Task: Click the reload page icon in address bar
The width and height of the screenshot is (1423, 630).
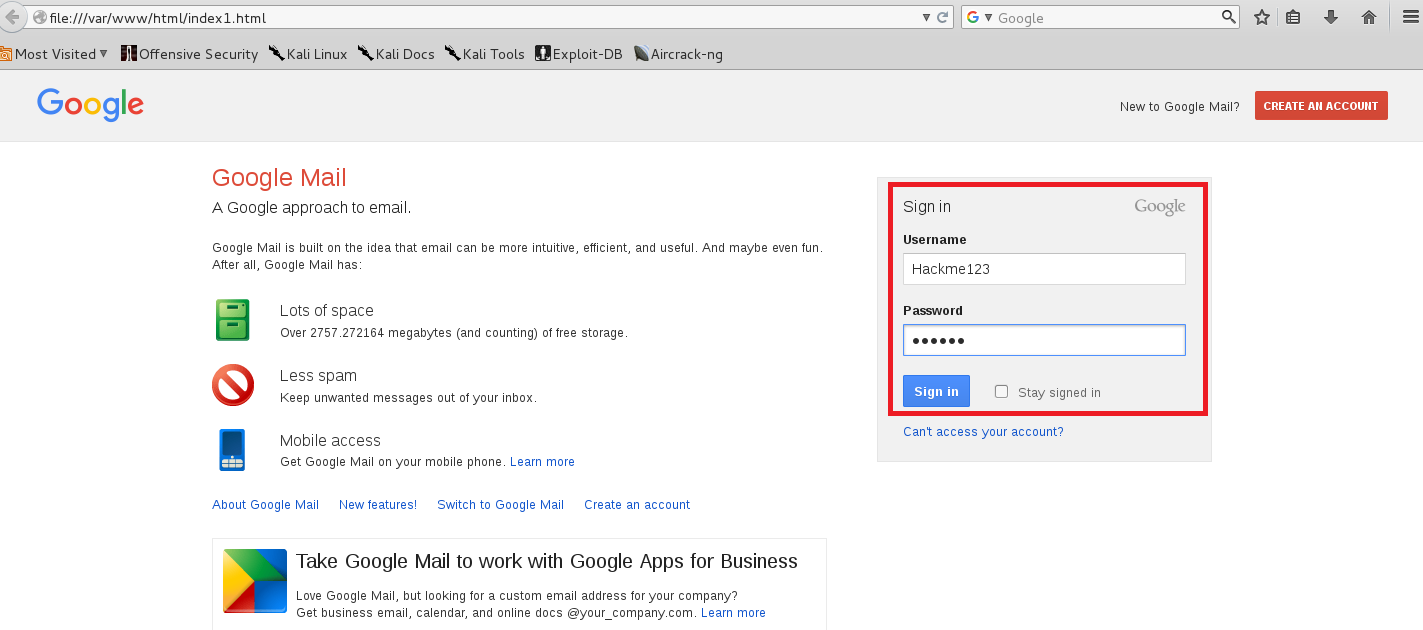Action: [x=943, y=18]
